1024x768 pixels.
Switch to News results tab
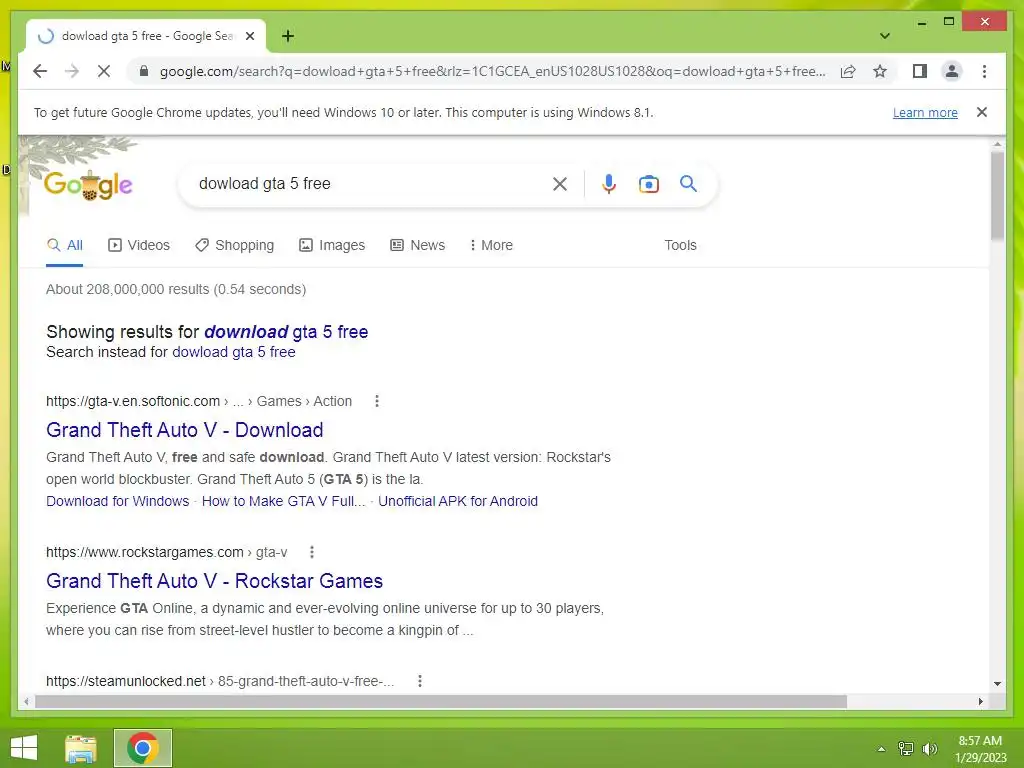pyautogui.click(x=417, y=245)
